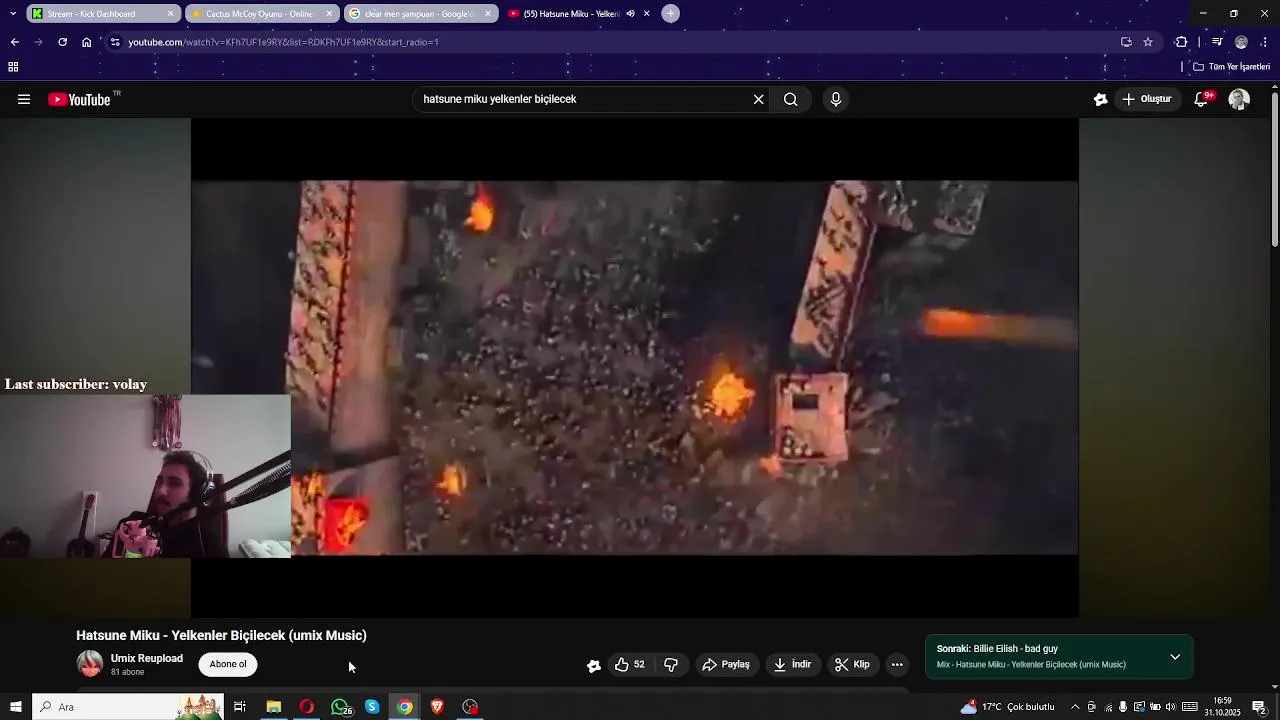Open the Chrome profile avatar
The height and width of the screenshot is (720, 1280).
(x=1241, y=42)
